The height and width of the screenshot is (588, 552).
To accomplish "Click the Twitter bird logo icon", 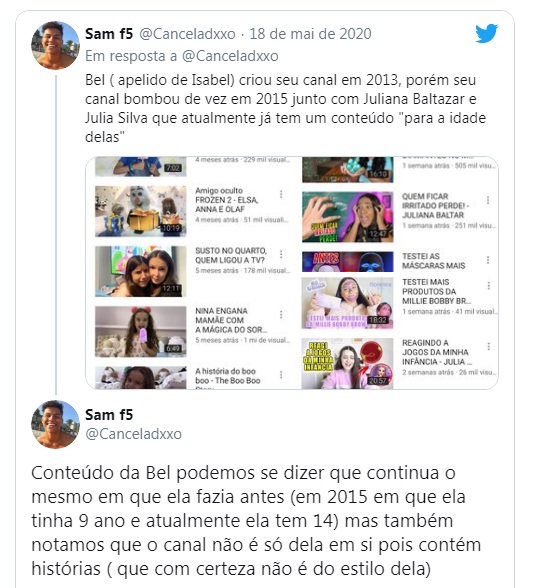I will (486, 33).
